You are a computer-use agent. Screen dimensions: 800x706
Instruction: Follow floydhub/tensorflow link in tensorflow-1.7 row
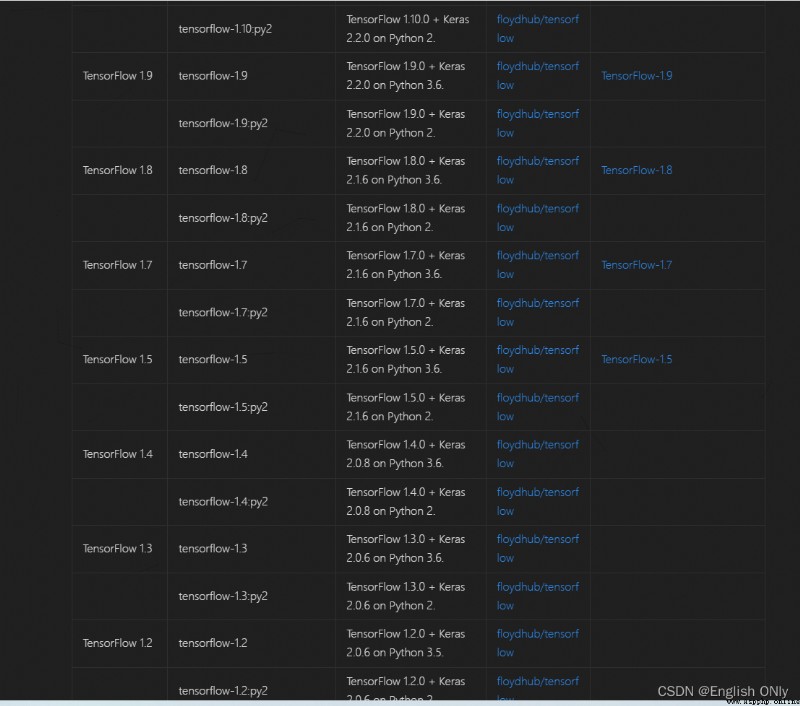point(538,265)
